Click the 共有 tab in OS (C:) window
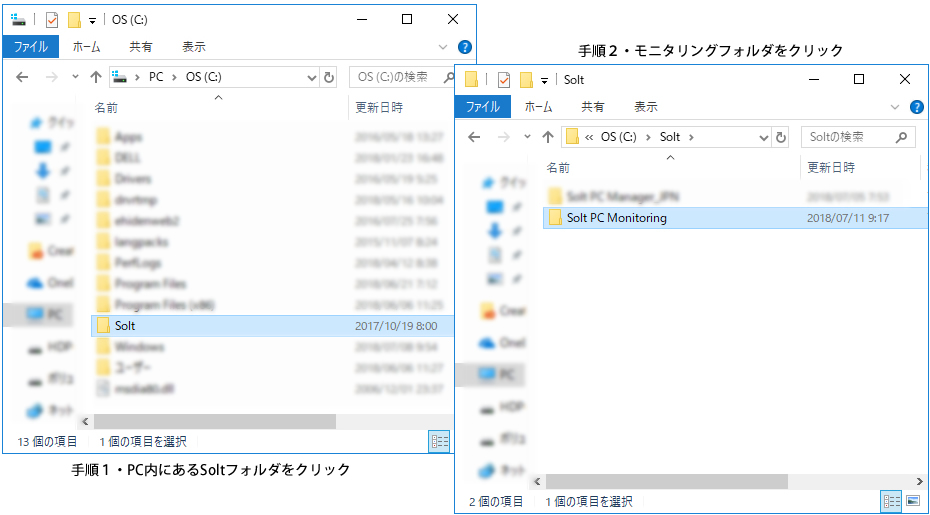930x515 pixels. pos(141,47)
